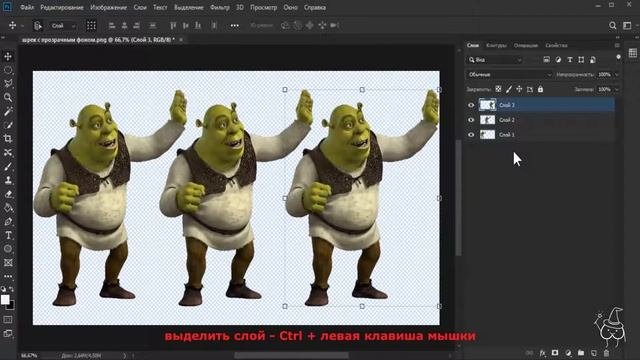Viewport: 640px width, 360px height.
Task: Click the Quick Mask mode icon
Action: tap(8, 319)
